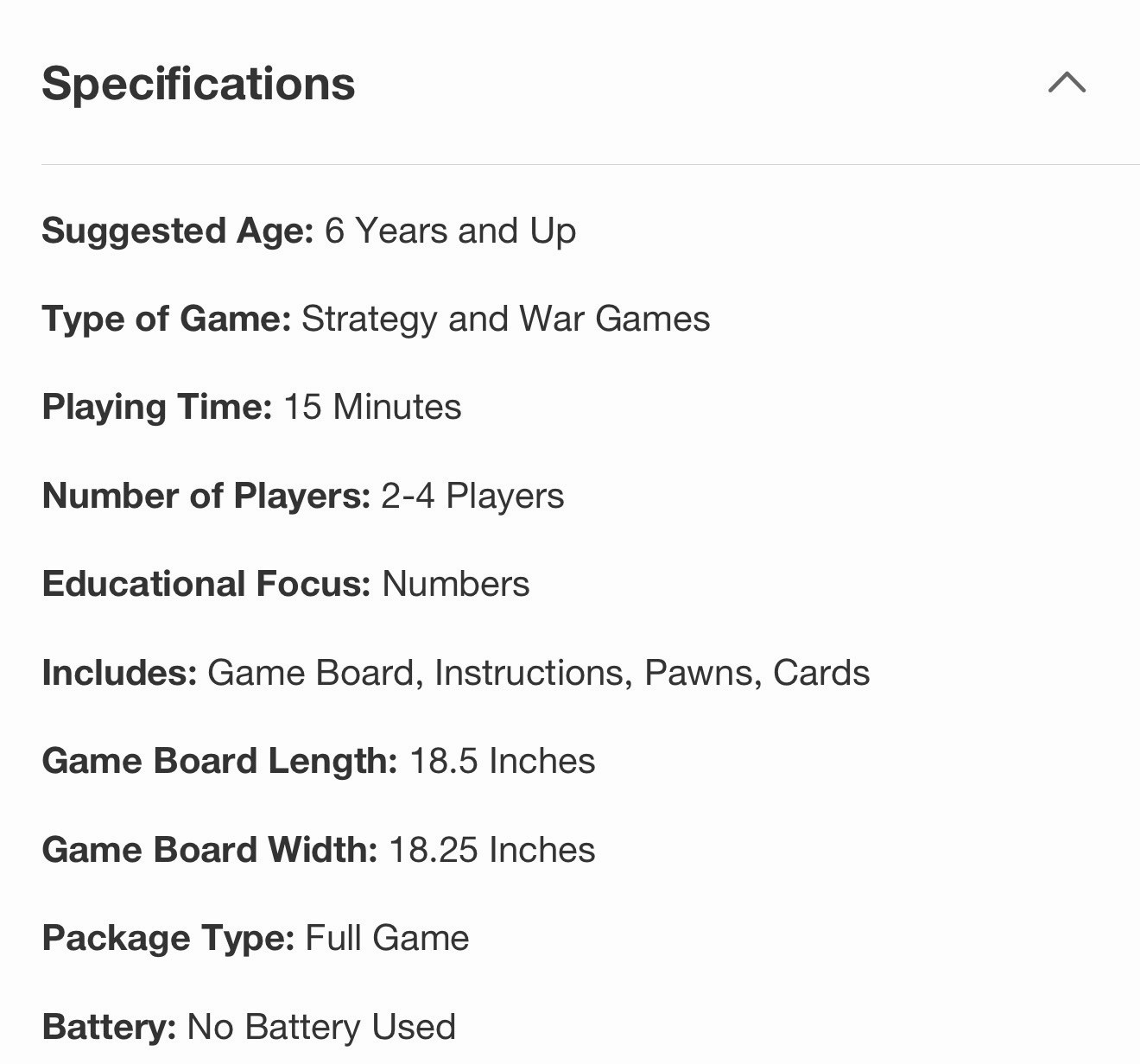Click the 18.5 Inches value
1140x1064 pixels.
(x=502, y=762)
